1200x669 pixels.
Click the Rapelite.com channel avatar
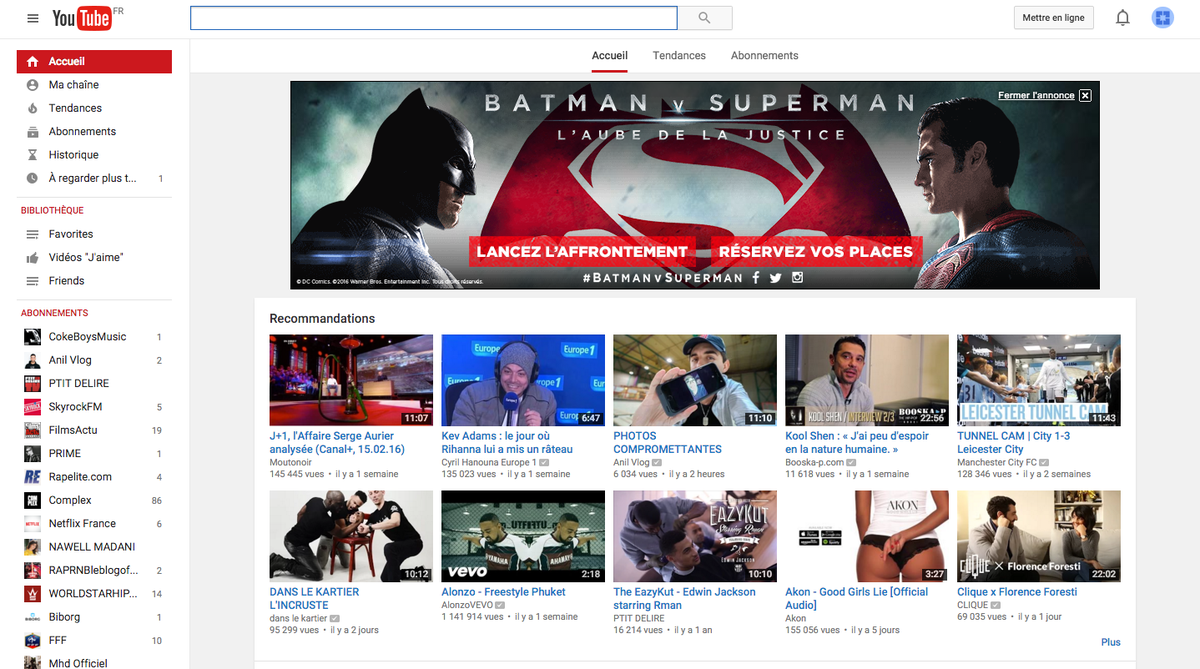pos(32,477)
